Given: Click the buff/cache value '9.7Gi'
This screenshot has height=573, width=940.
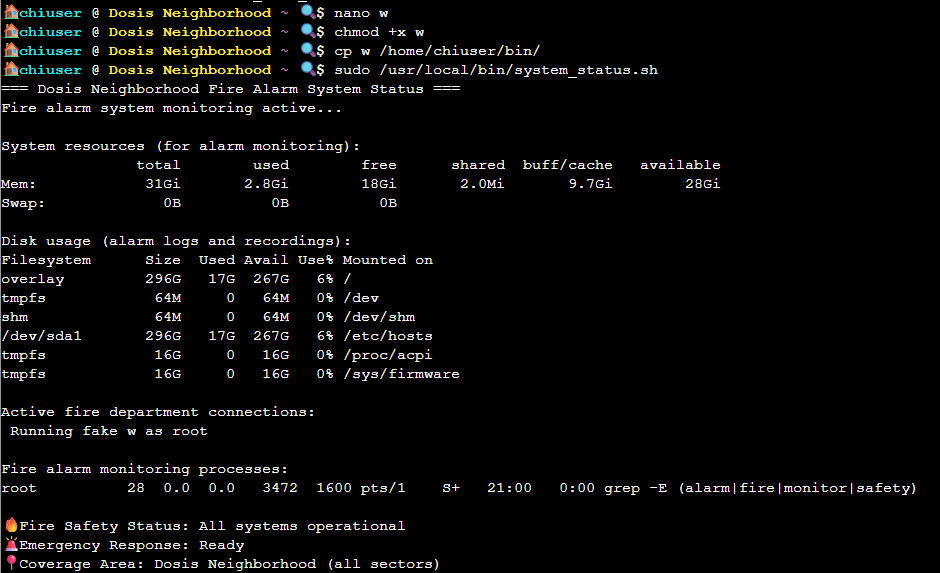Looking at the screenshot, I should [x=590, y=184].
